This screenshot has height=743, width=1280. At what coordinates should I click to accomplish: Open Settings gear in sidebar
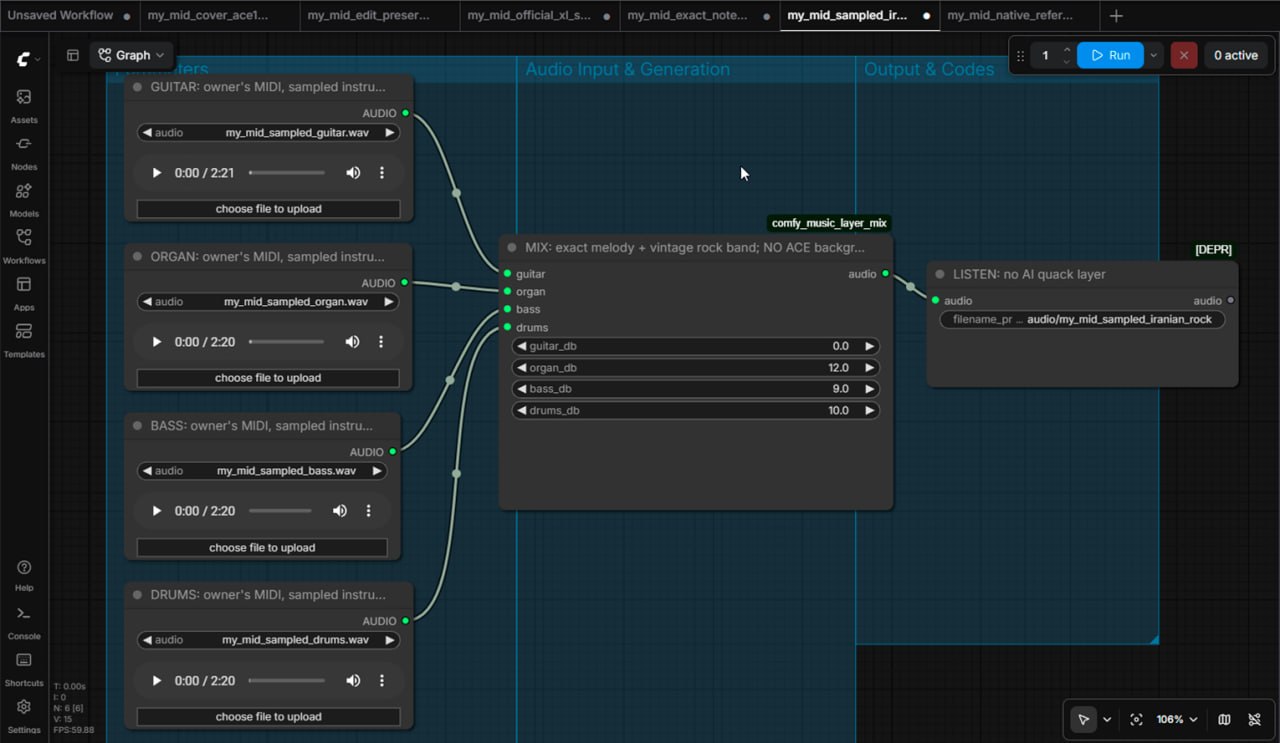(24, 715)
